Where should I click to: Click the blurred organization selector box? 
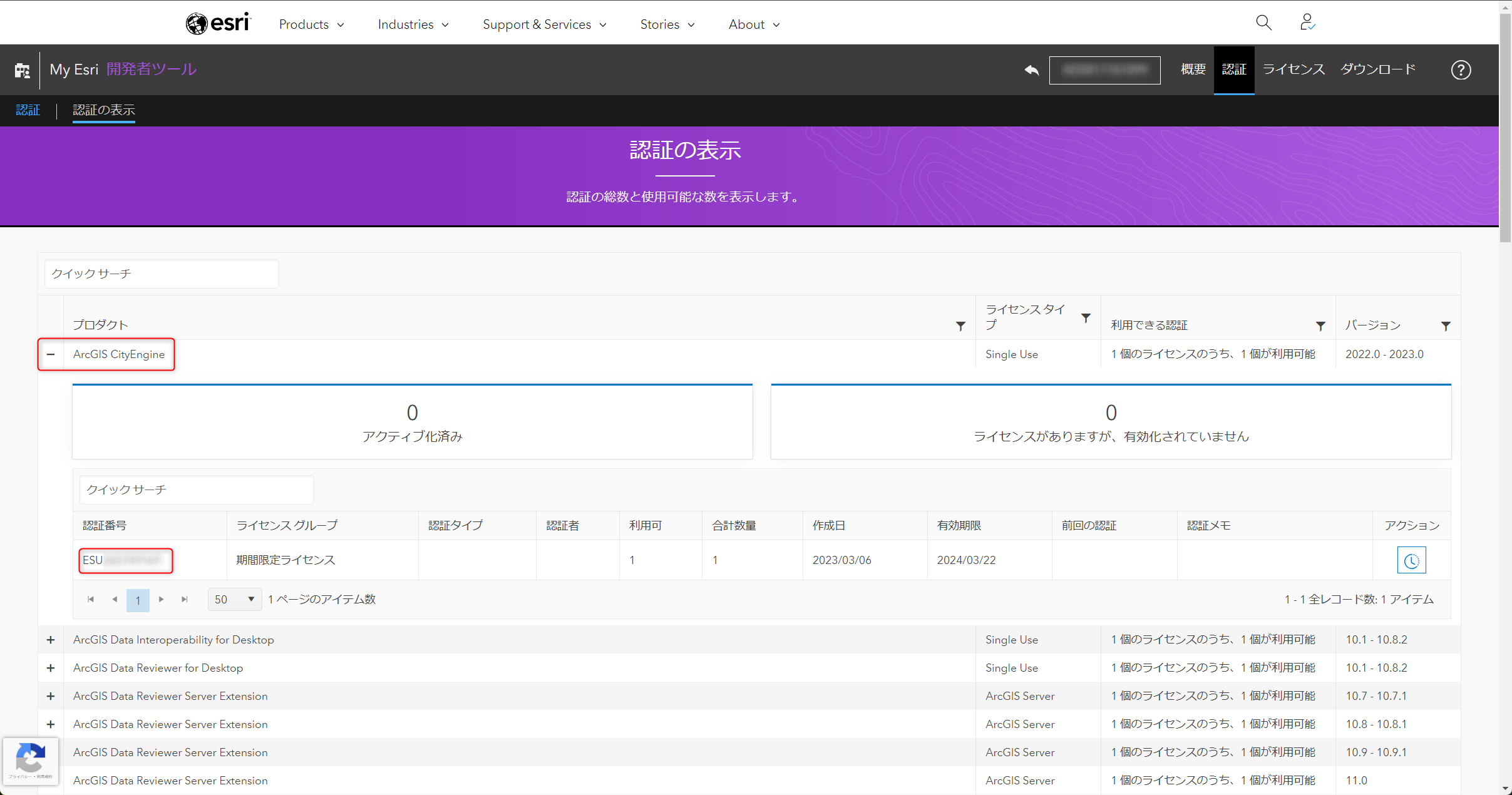click(1104, 69)
